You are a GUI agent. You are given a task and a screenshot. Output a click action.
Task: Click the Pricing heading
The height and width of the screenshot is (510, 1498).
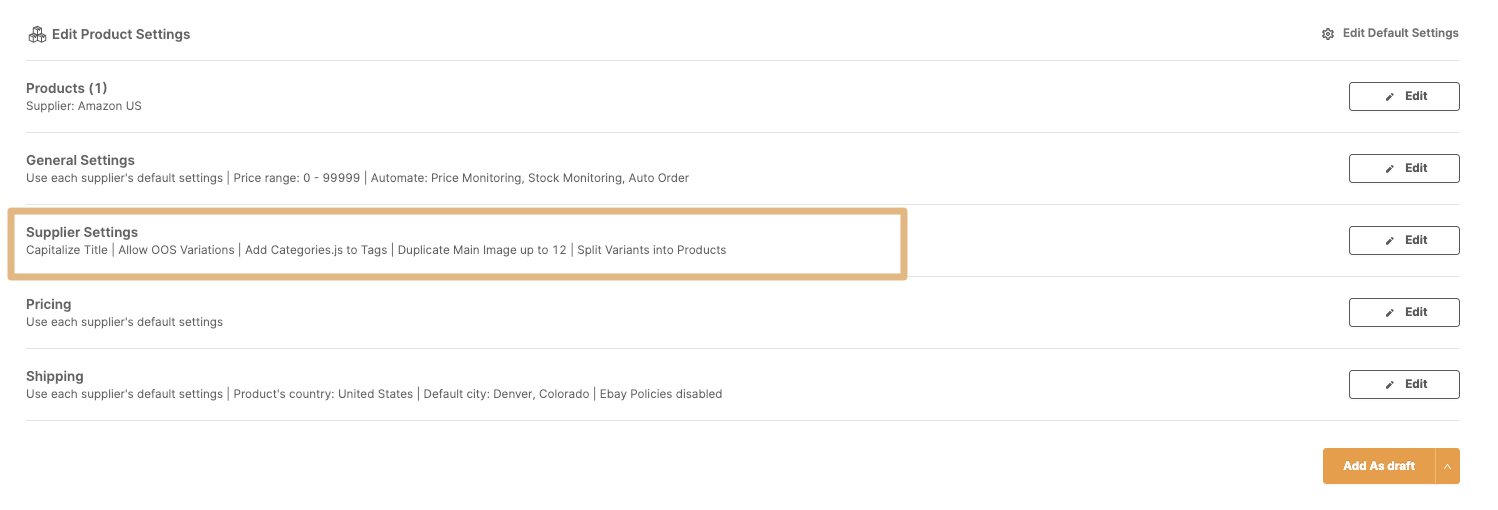tap(49, 304)
